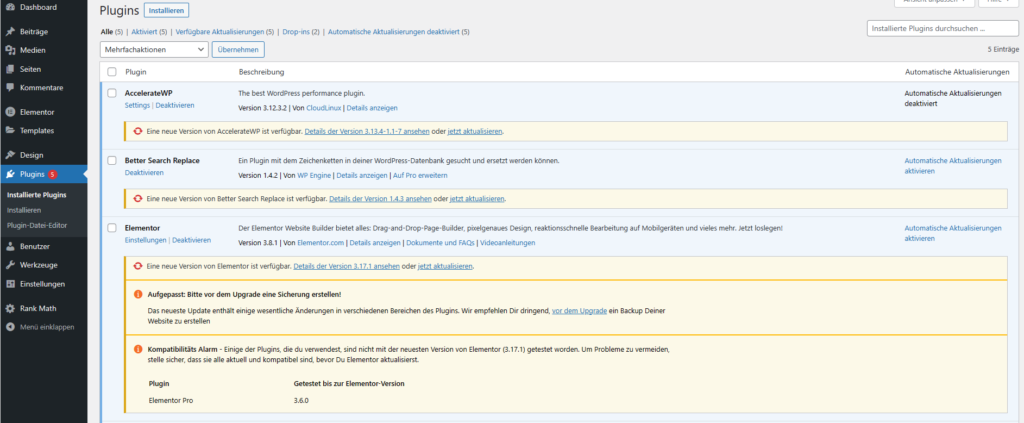Click the Templates folder icon

point(10,131)
